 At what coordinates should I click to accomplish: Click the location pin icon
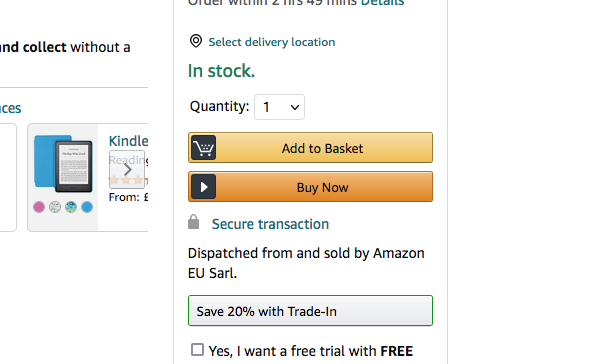(x=196, y=41)
